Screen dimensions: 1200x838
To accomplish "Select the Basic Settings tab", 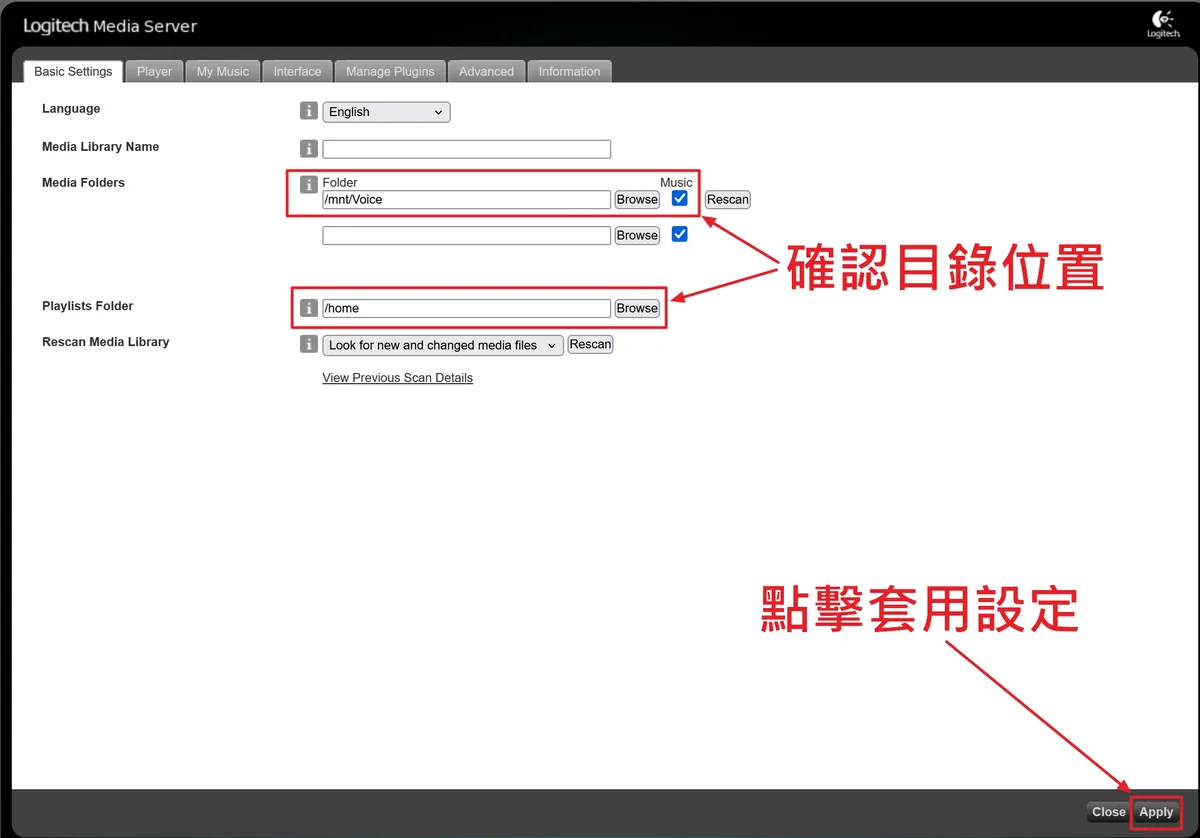I will coord(73,71).
